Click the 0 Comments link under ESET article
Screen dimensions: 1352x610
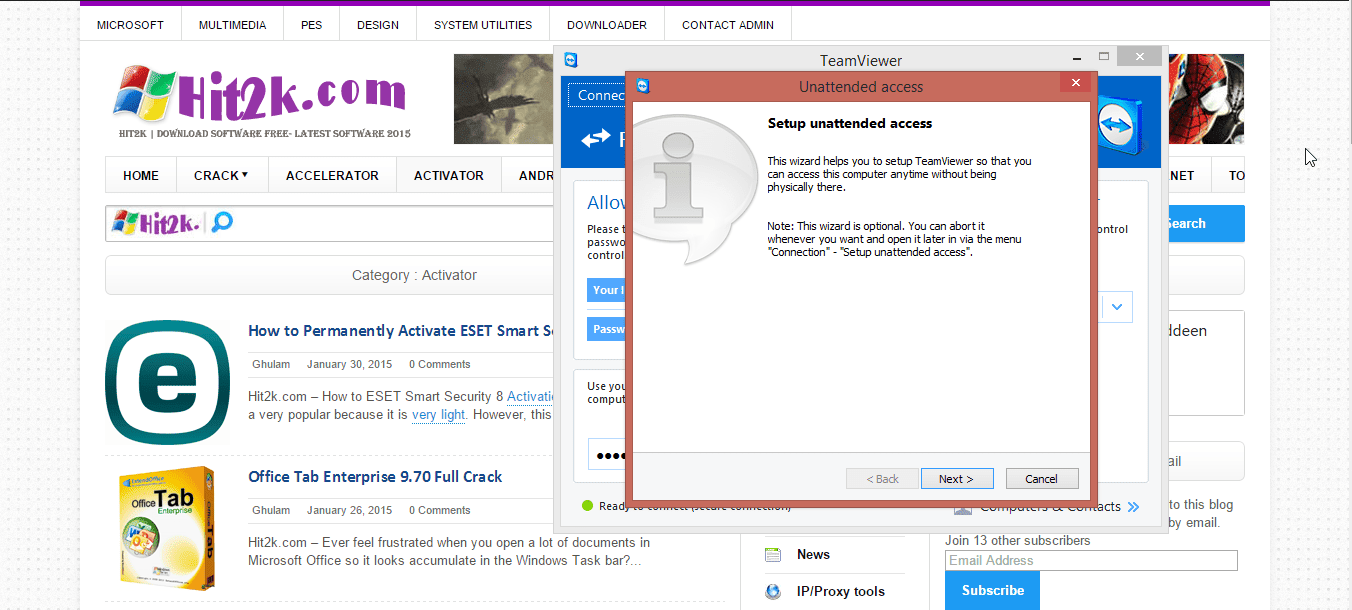439,364
